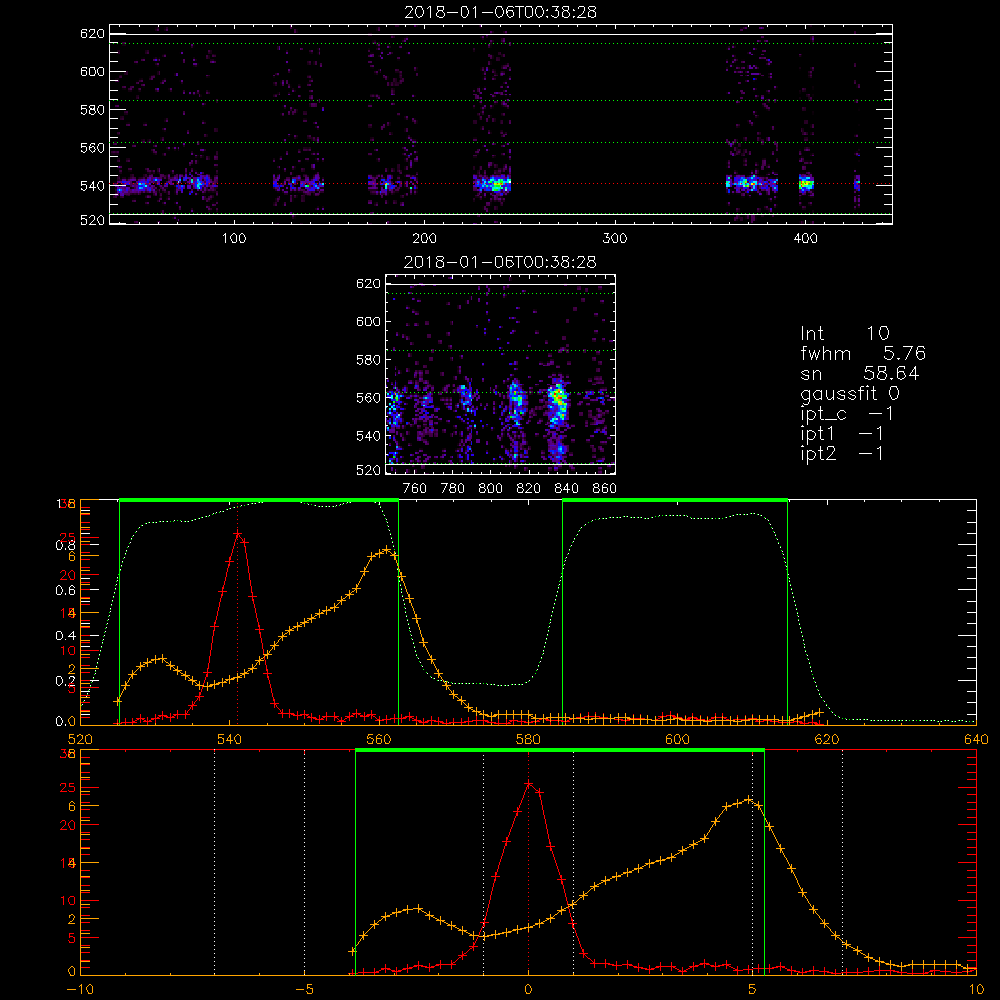
Task: Select the 'Int 10' readout line
Action: click(845, 333)
